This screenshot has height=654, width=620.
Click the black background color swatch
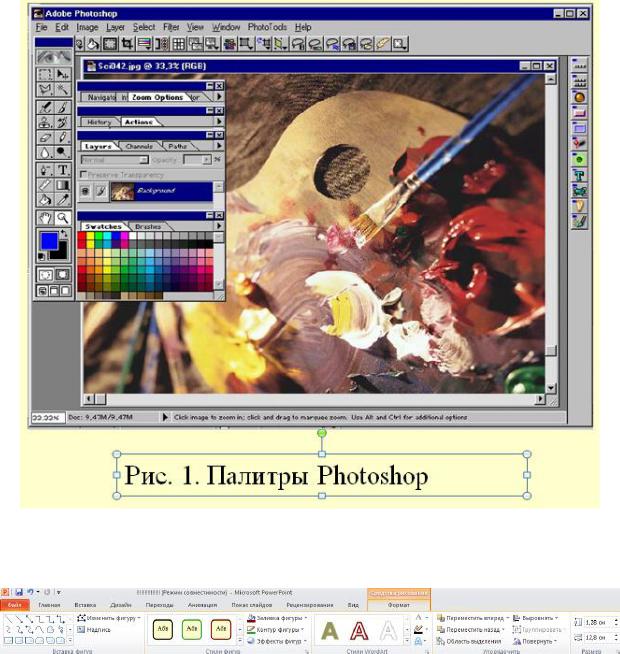click(60, 252)
